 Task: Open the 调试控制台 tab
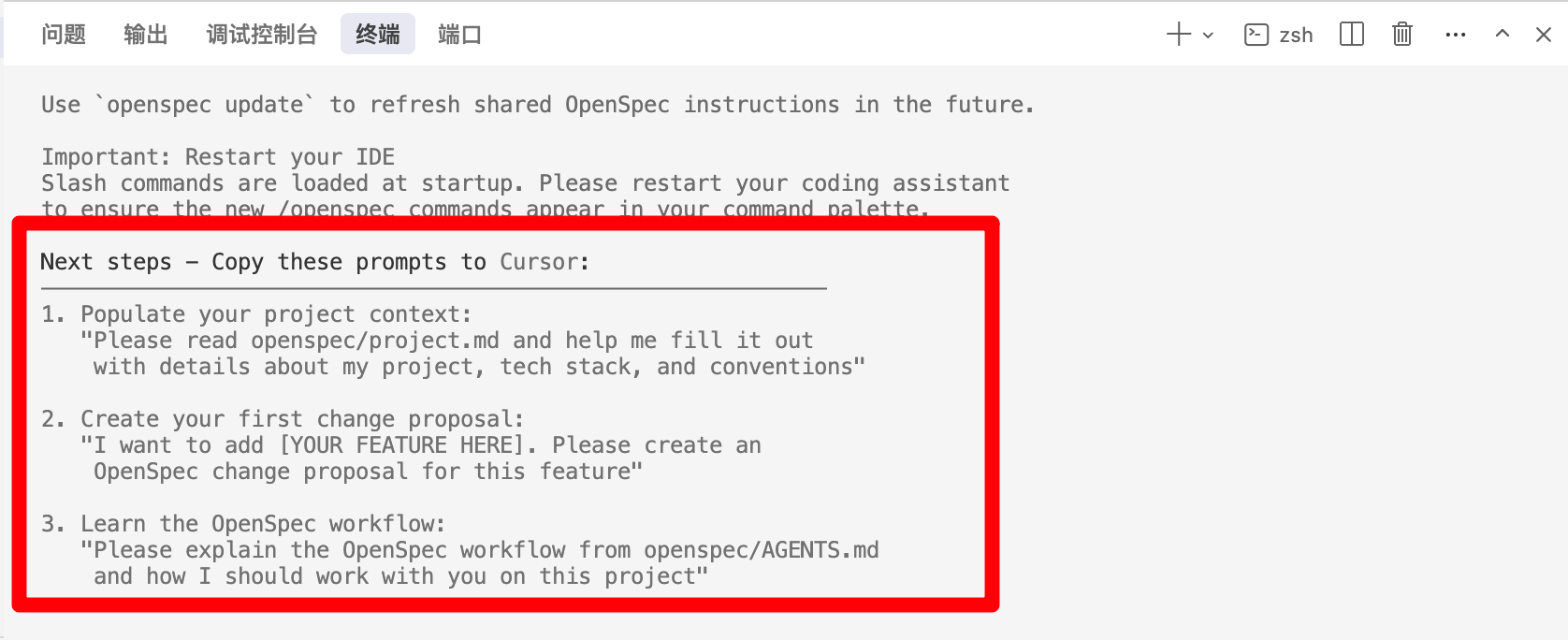click(x=262, y=36)
